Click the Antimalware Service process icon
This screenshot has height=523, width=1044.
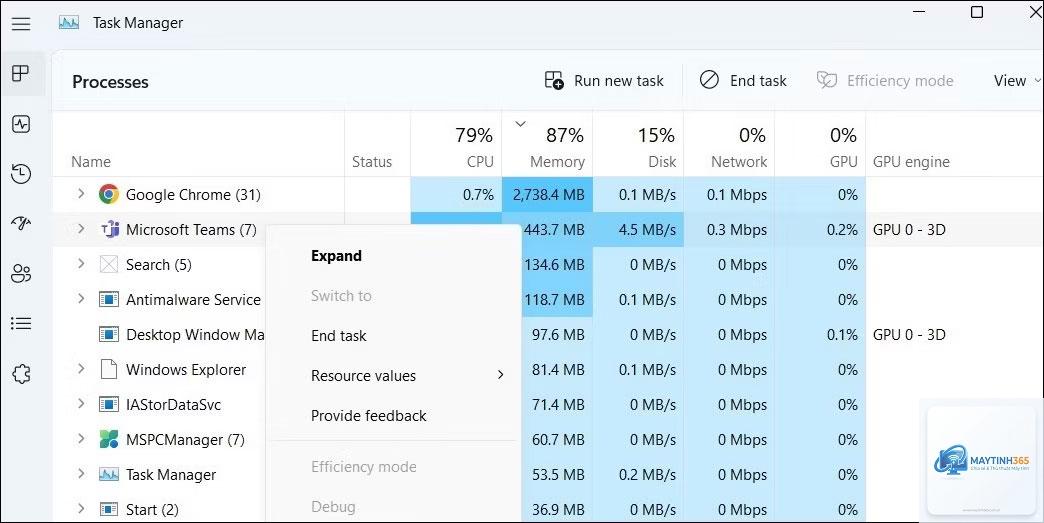tap(109, 299)
